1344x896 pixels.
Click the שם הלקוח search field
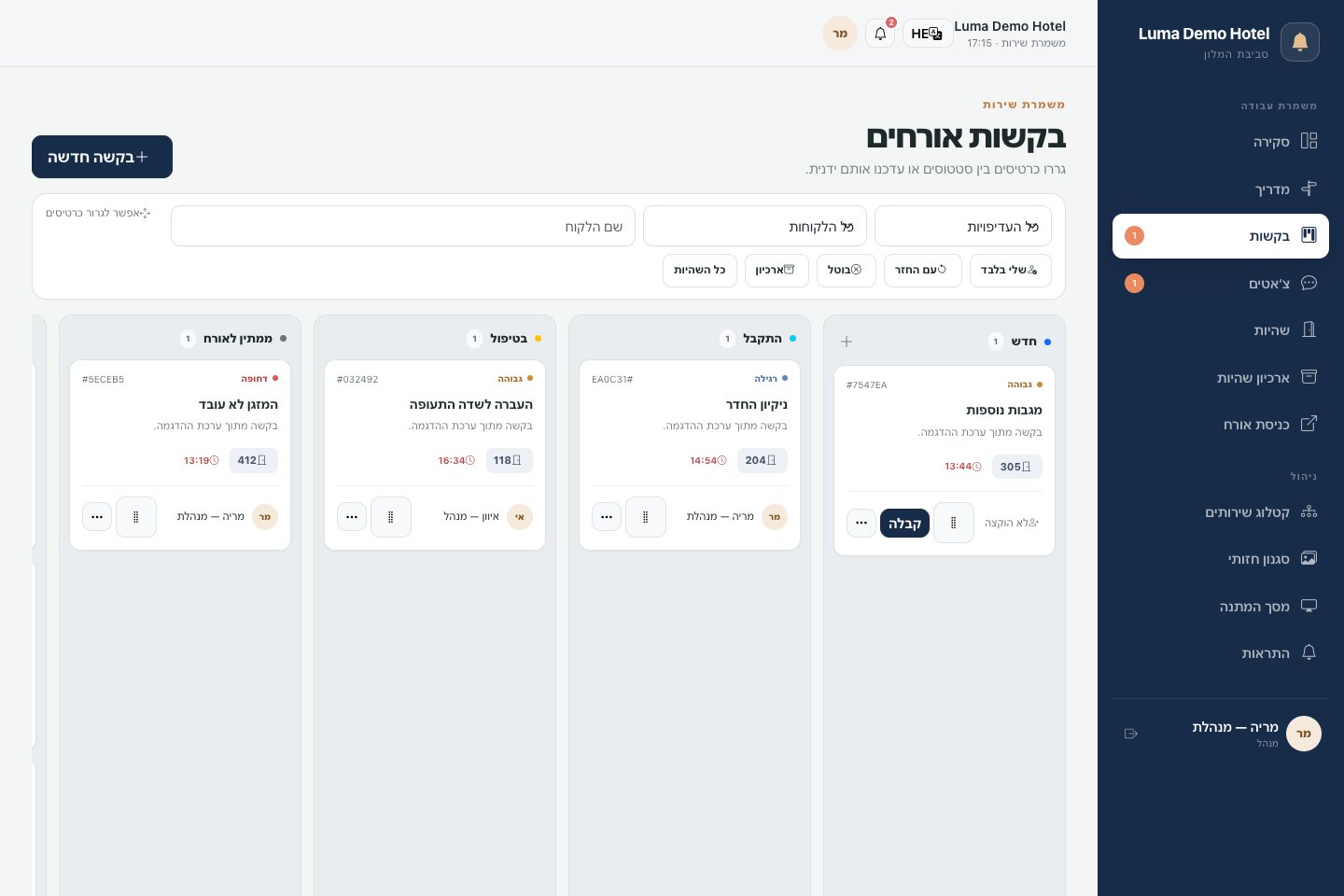[x=403, y=227]
